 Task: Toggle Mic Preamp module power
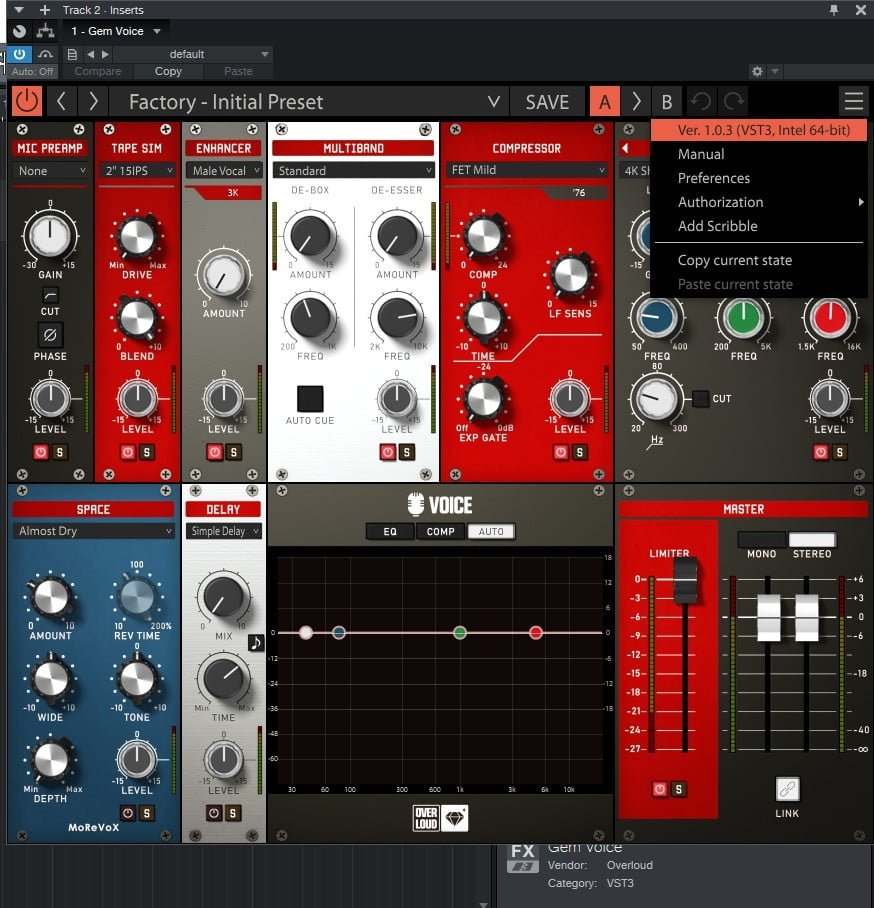[x=41, y=452]
